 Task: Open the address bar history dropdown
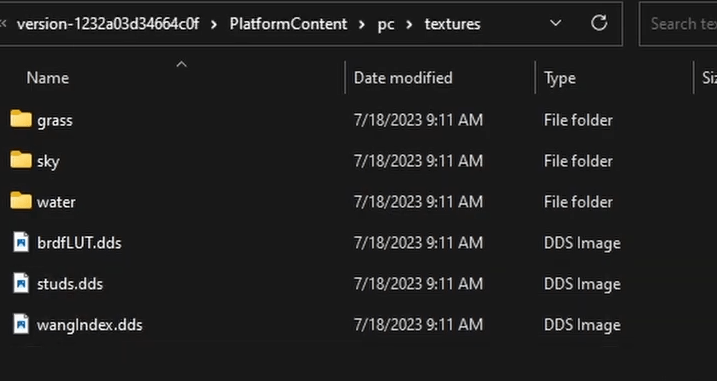click(x=556, y=23)
